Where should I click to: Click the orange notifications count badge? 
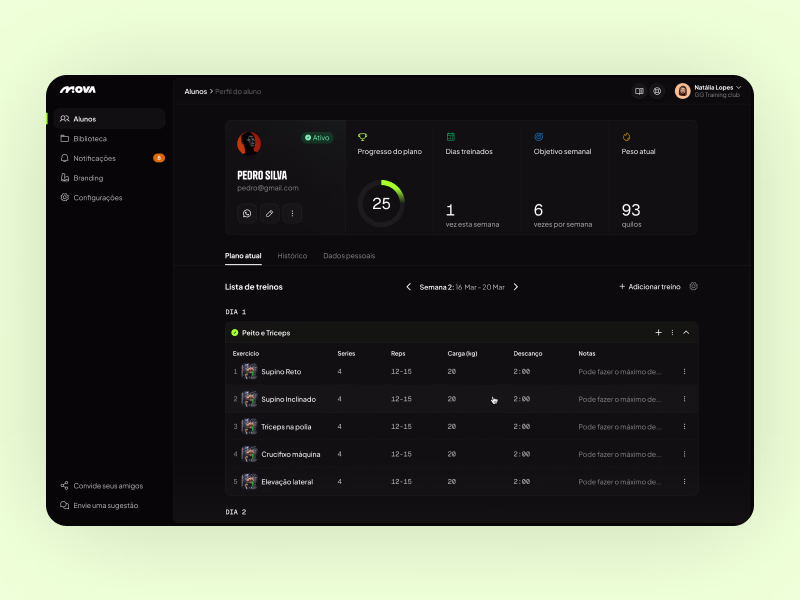point(159,158)
